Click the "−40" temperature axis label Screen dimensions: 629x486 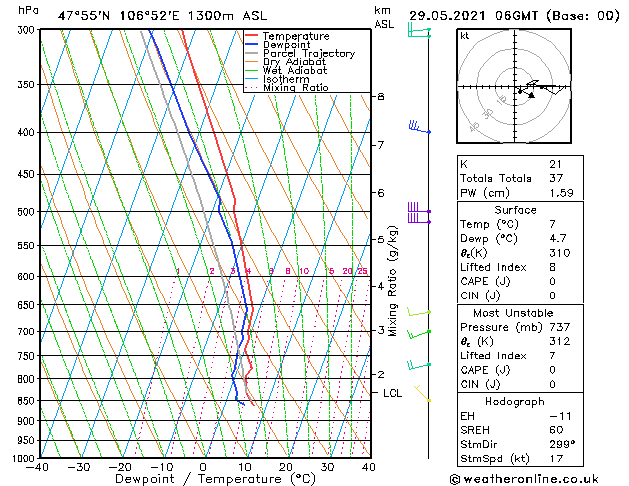[37, 467]
